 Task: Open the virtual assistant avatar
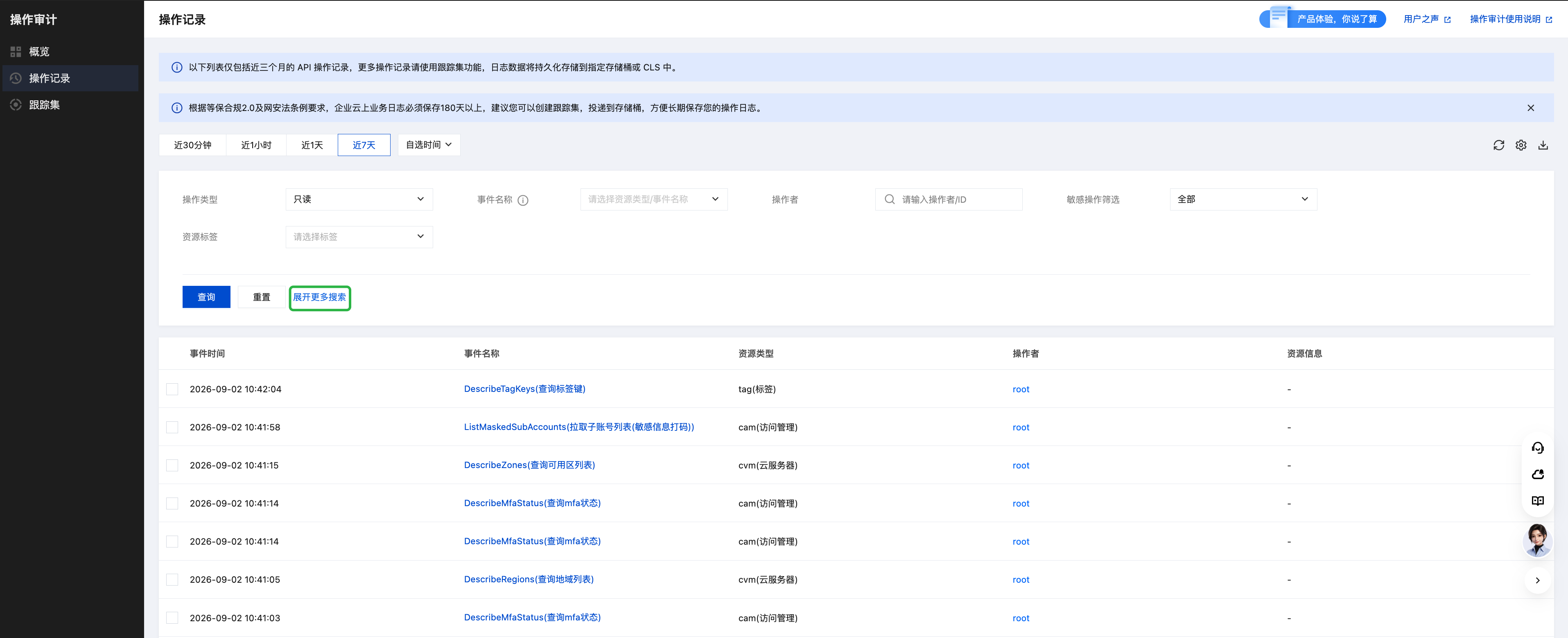pyautogui.click(x=1537, y=540)
